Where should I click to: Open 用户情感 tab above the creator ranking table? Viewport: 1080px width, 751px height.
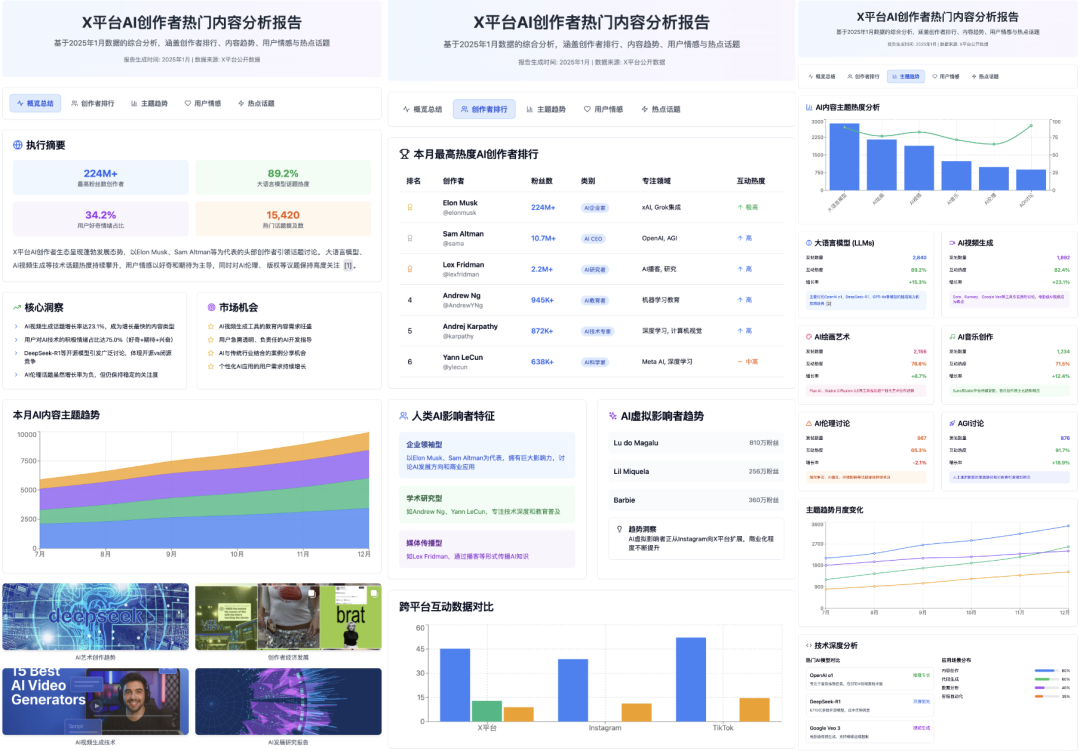click(x=603, y=110)
